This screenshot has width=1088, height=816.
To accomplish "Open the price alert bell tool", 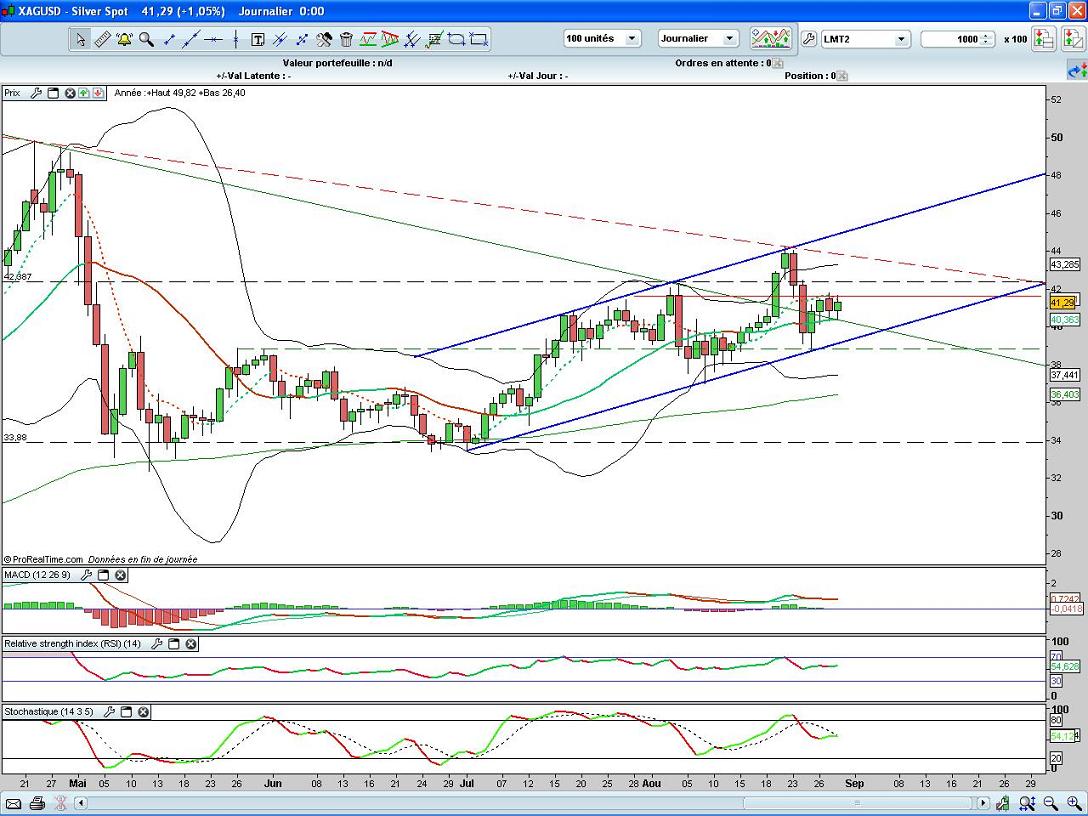I will [124, 39].
